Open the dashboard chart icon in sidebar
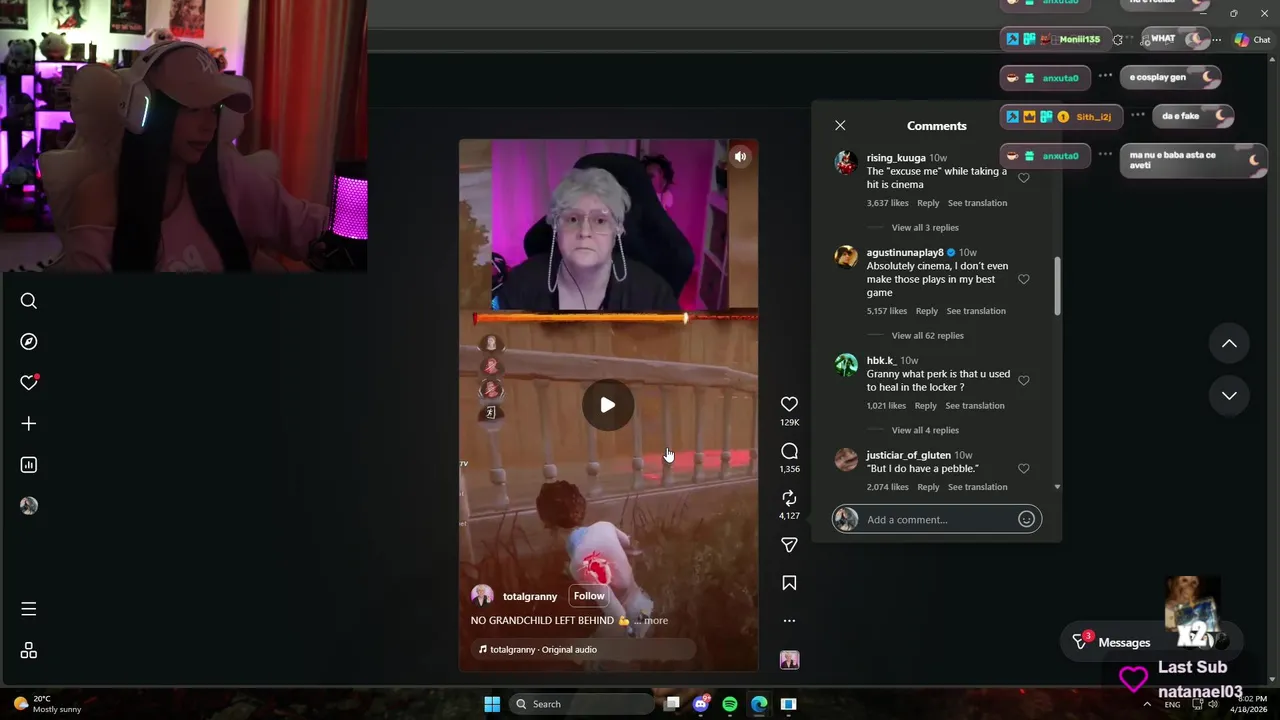The height and width of the screenshot is (720, 1280). coord(29,465)
